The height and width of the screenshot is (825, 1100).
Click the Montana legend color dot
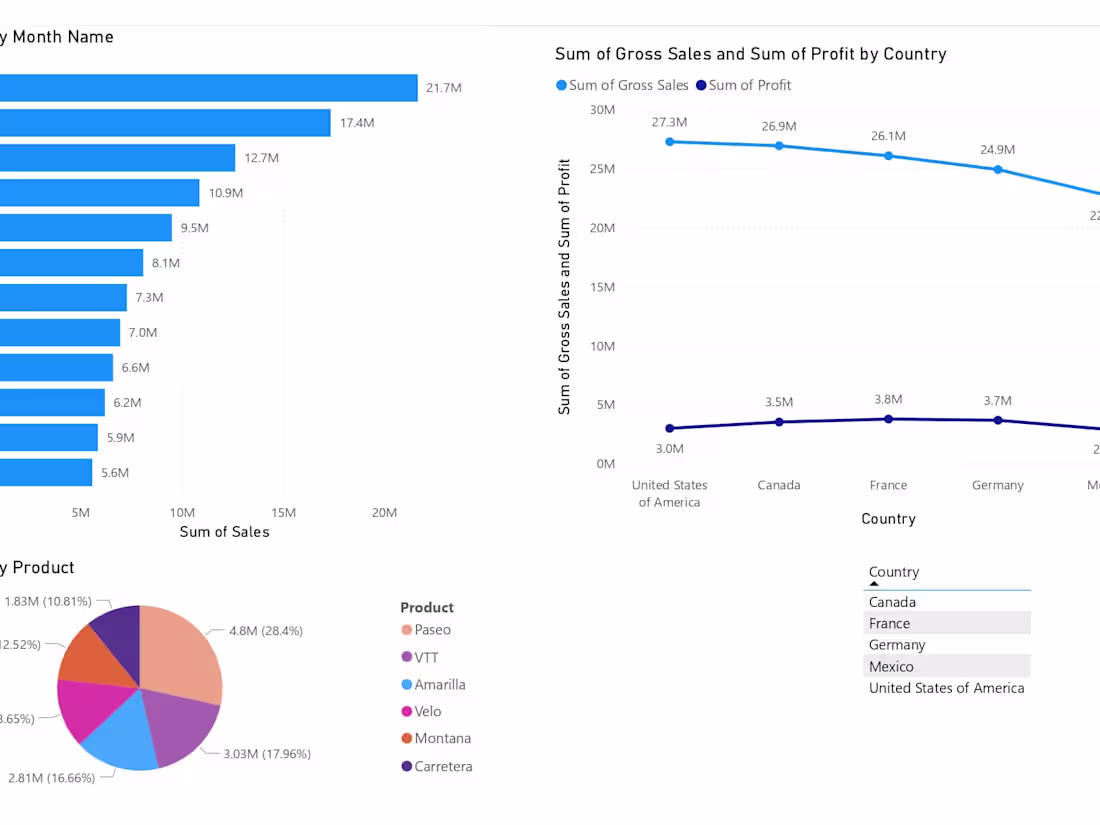click(x=406, y=739)
